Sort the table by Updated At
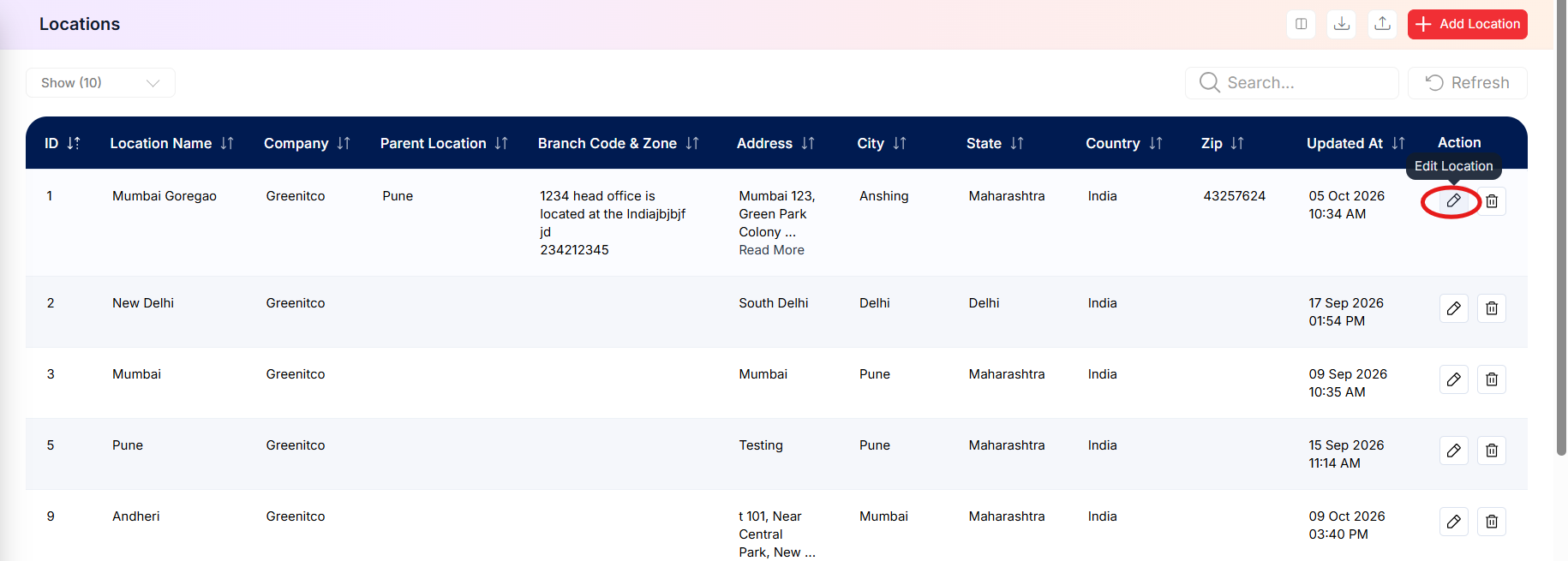1568x561 pixels. pos(1398,143)
